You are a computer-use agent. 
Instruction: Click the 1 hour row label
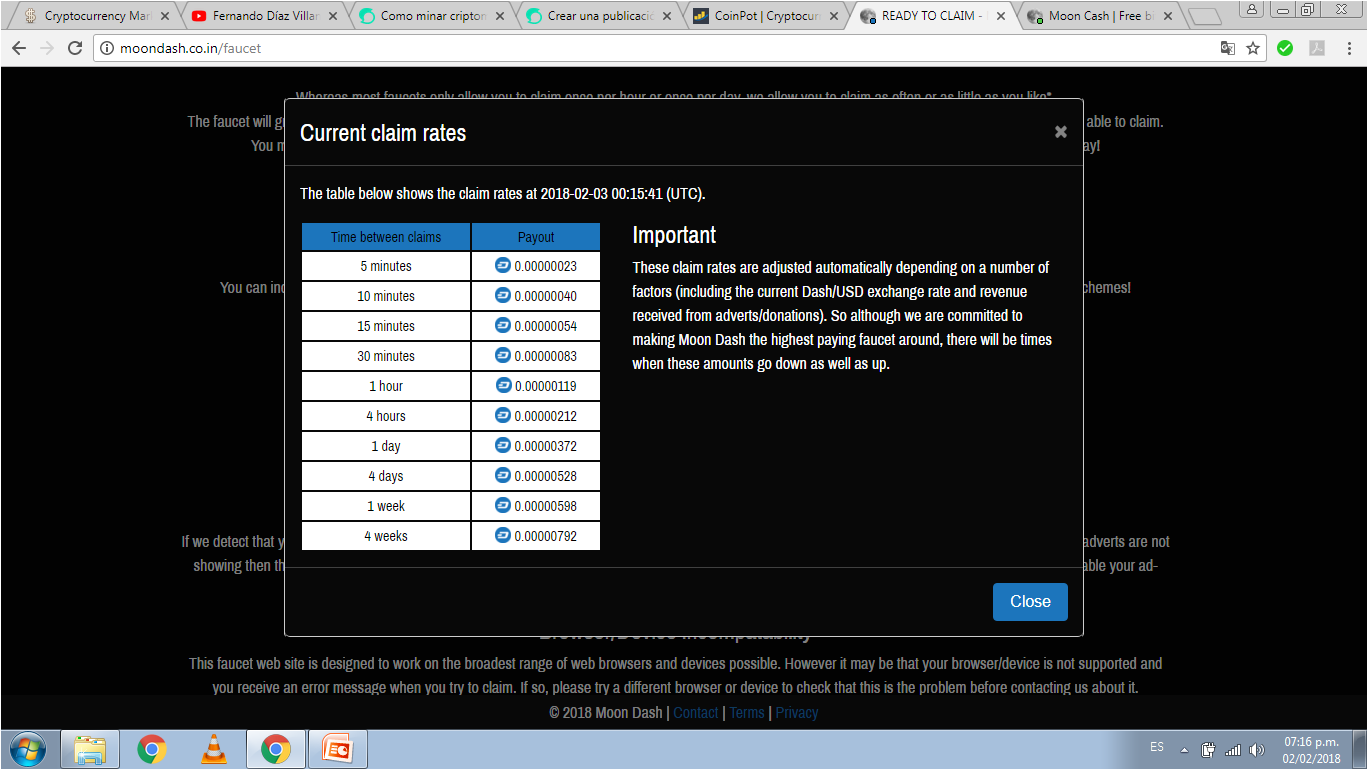click(386, 386)
